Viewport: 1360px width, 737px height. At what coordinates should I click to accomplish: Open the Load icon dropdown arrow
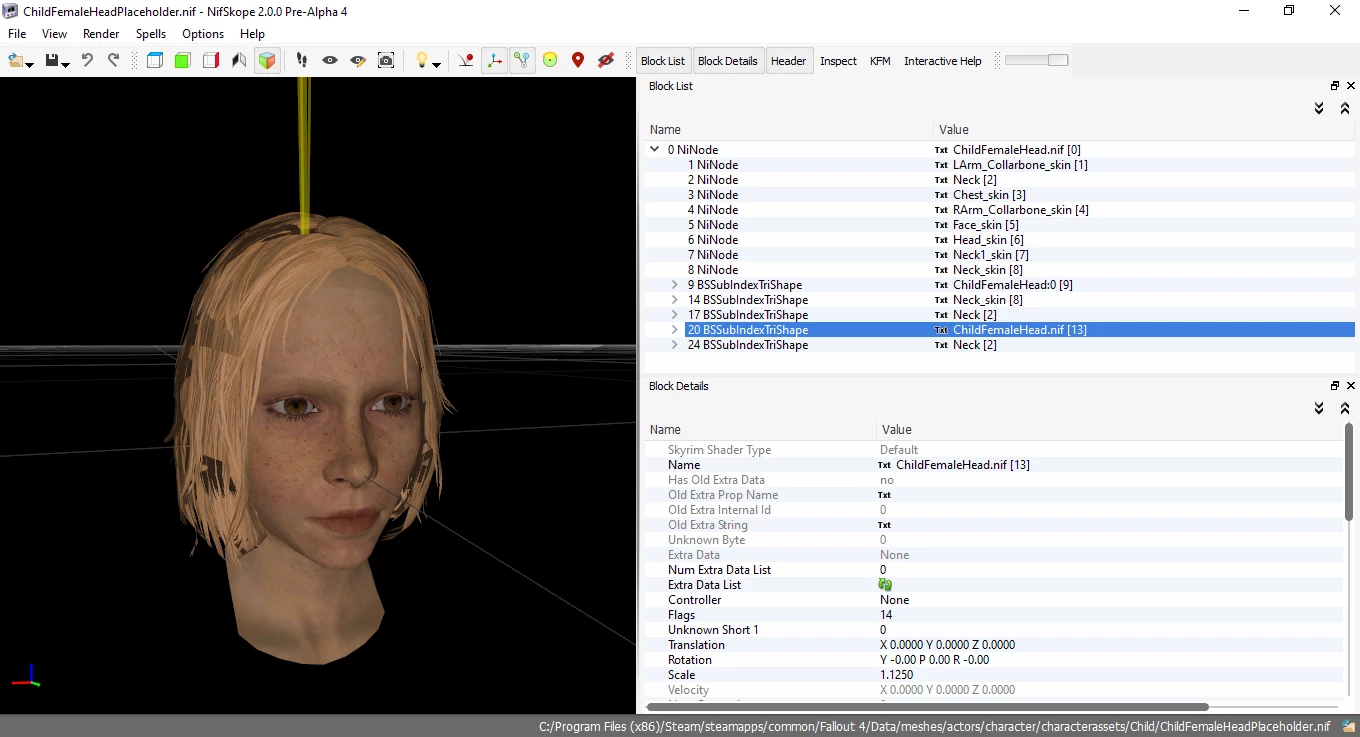coord(30,65)
